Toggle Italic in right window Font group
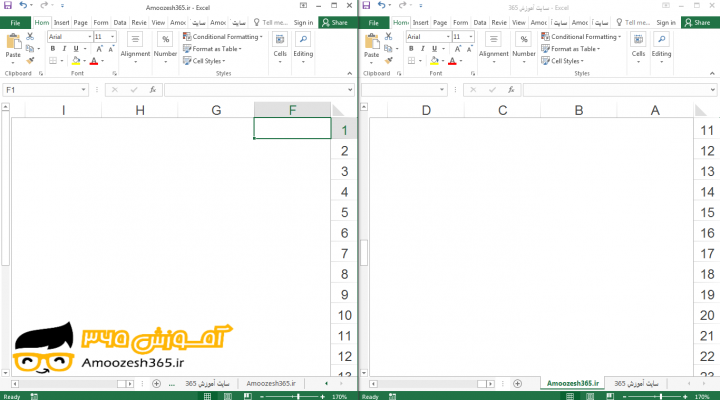 click(422, 48)
